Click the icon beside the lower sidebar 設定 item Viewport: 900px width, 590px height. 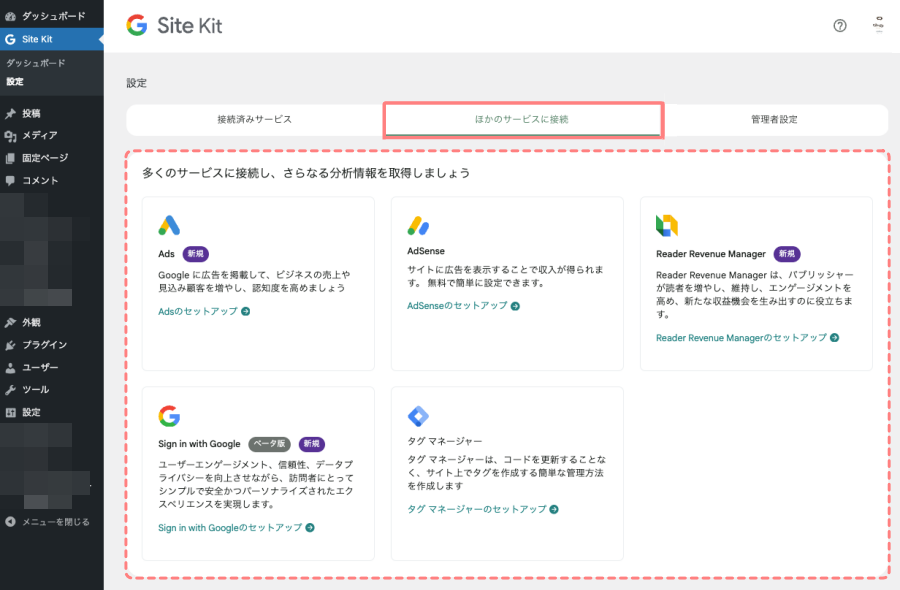(x=10, y=412)
